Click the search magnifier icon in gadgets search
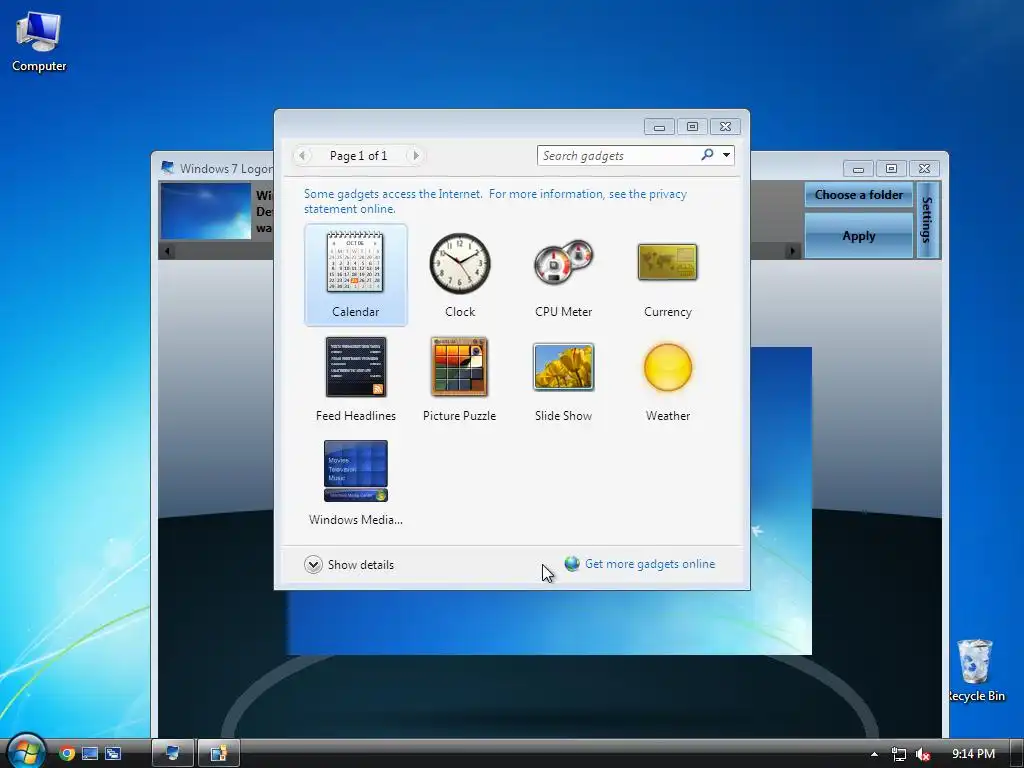Screen dimensions: 1024x768 pos(707,155)
